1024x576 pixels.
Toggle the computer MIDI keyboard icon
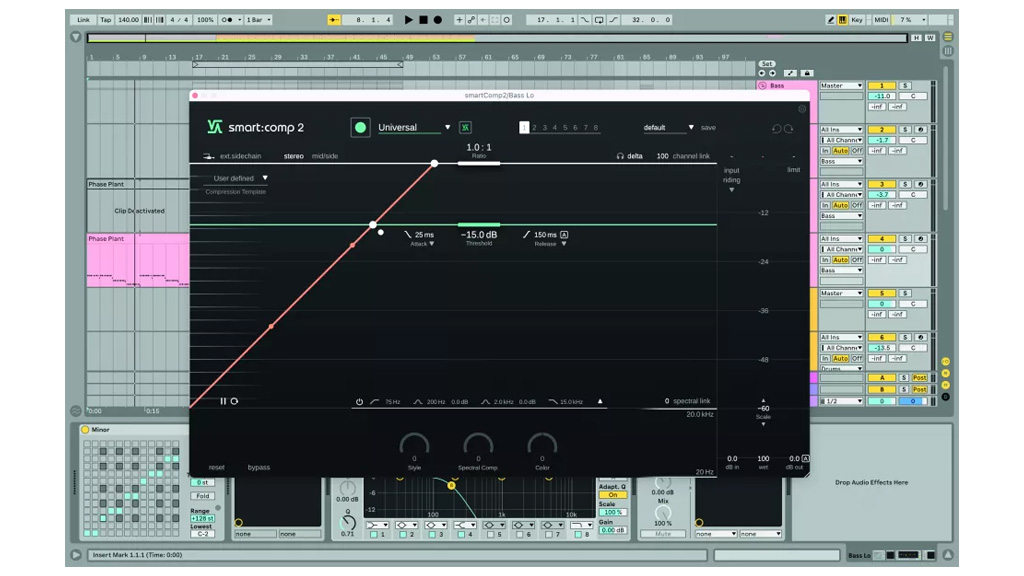coord(842,20)
